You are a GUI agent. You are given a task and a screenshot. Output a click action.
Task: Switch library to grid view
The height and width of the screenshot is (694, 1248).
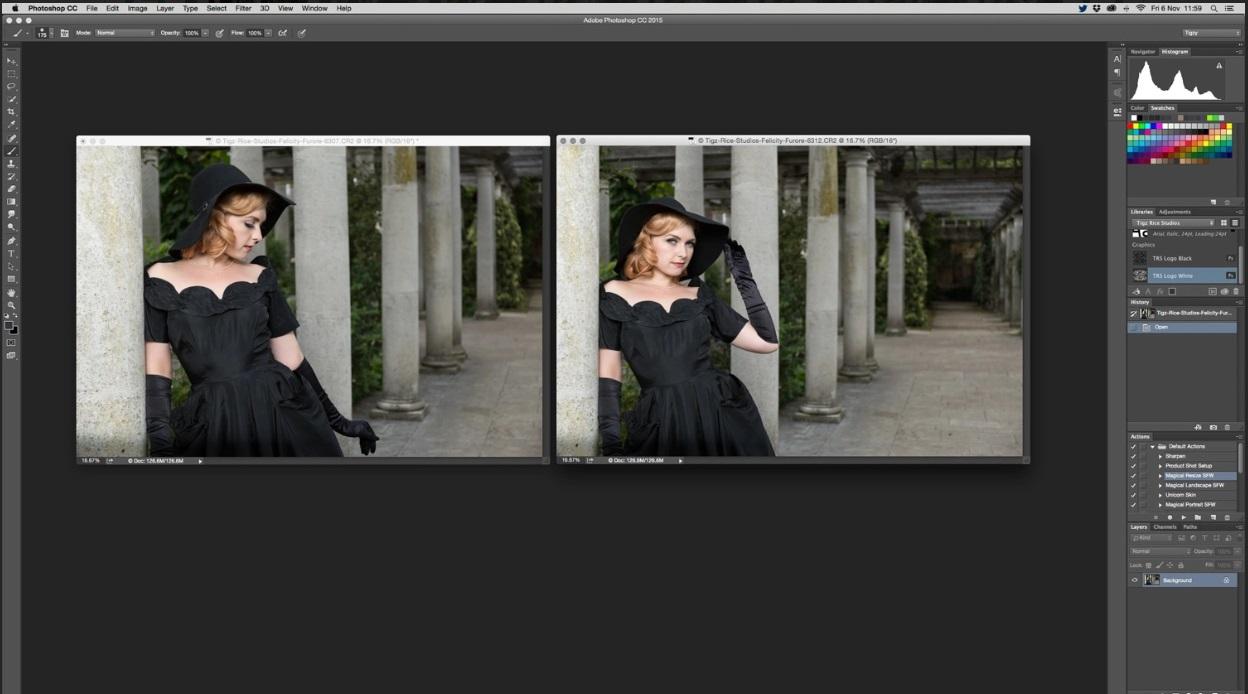click(1223, 223)
